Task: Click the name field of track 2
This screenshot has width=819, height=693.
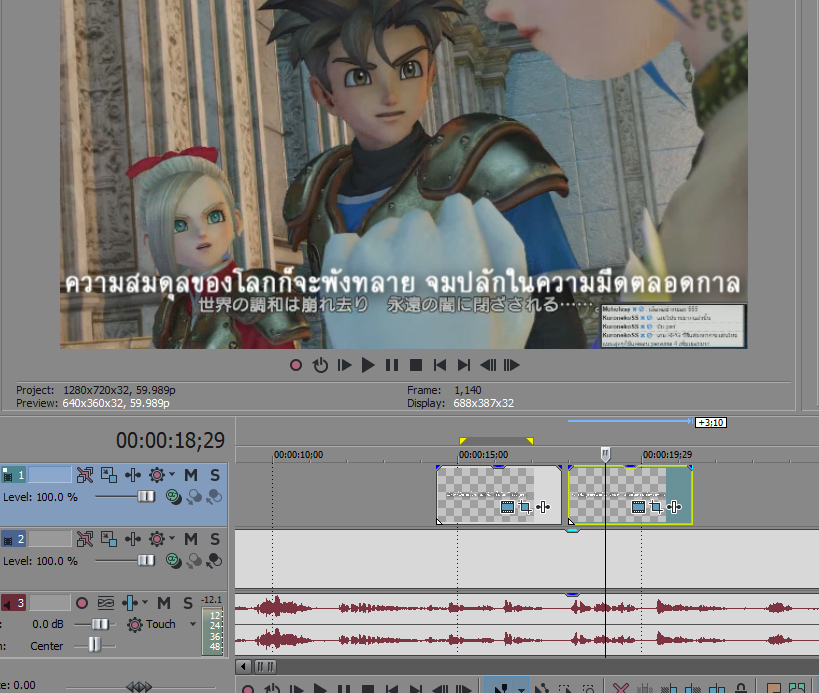Action: [50, 538]
